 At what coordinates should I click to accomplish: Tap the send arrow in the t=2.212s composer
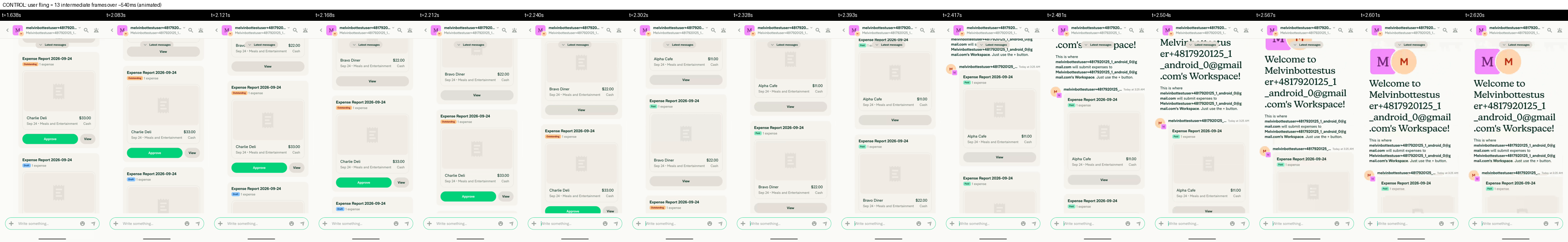point(512,223)
